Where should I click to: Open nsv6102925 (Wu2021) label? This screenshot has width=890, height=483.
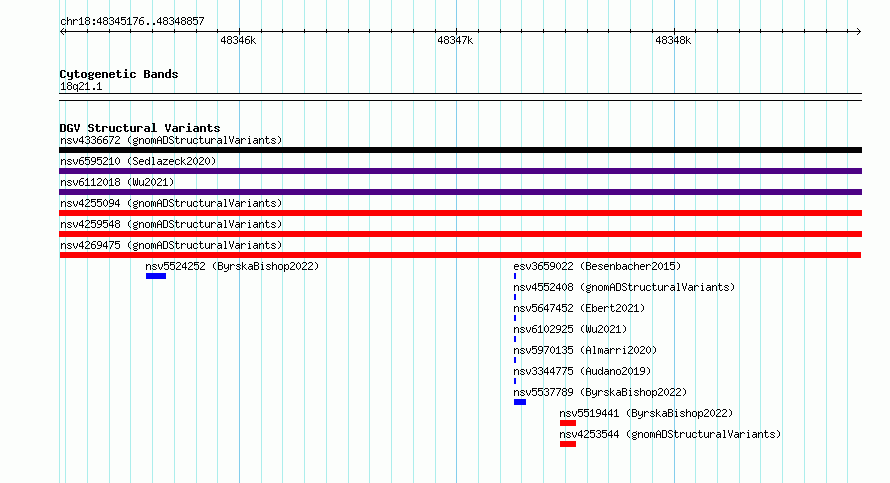click(x=570, y=329)
